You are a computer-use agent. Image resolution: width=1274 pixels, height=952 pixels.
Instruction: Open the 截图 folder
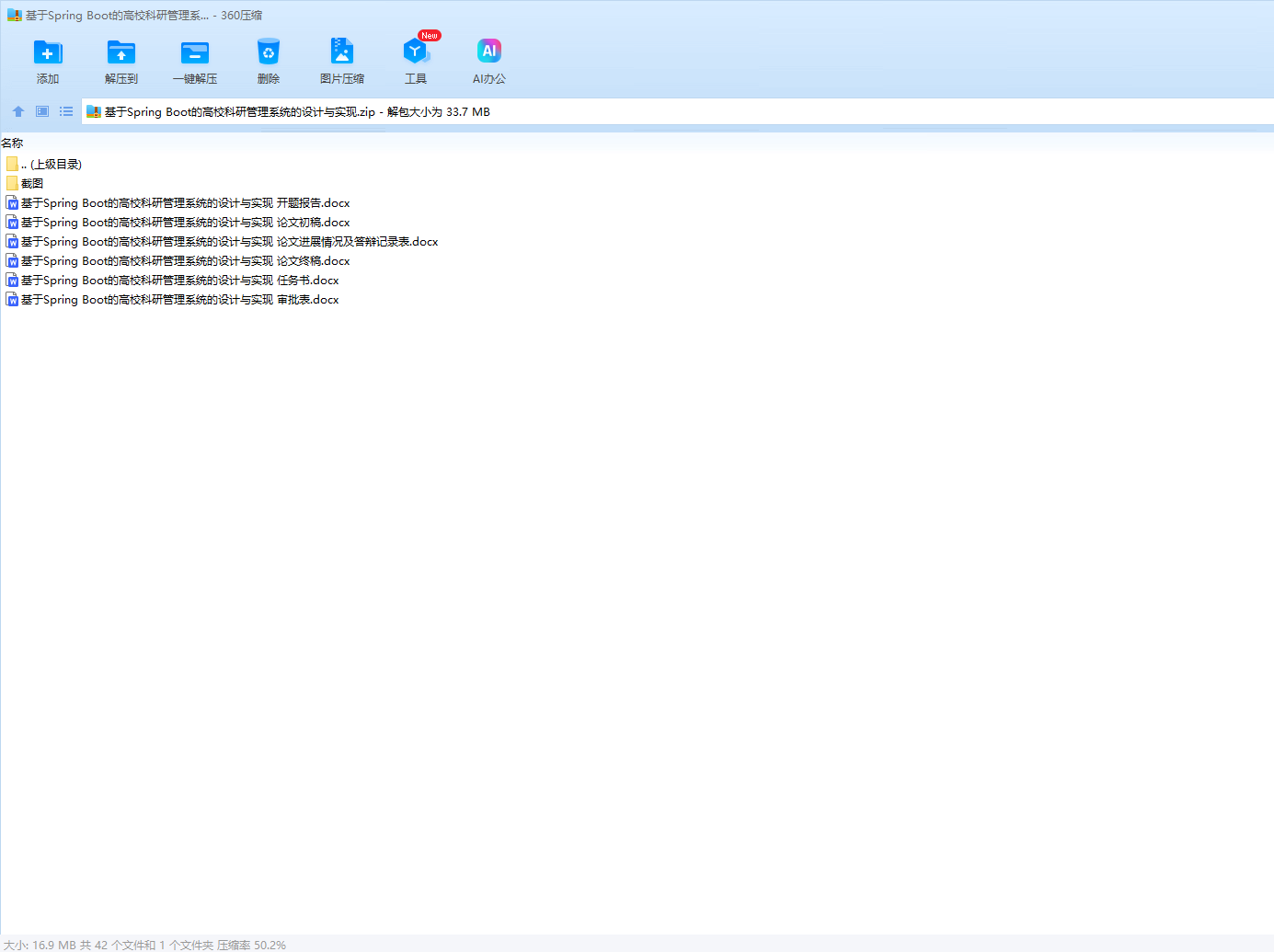click(32, 183)
